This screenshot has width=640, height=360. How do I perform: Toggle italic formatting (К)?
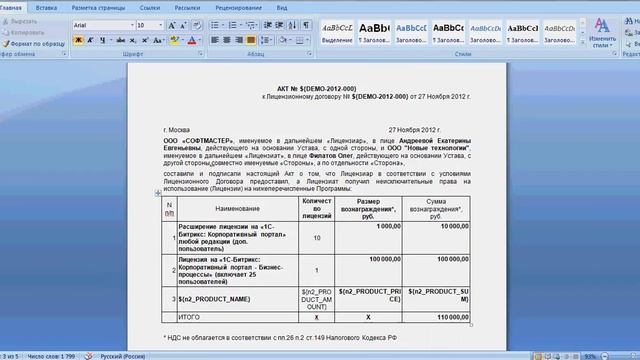[90, 40]
